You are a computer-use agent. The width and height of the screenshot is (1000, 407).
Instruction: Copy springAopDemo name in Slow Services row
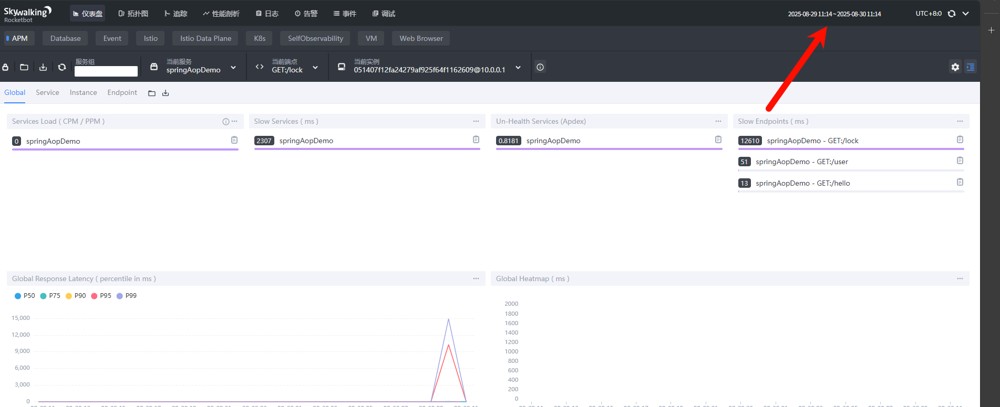pyautogui.click(x=476, y=140)
